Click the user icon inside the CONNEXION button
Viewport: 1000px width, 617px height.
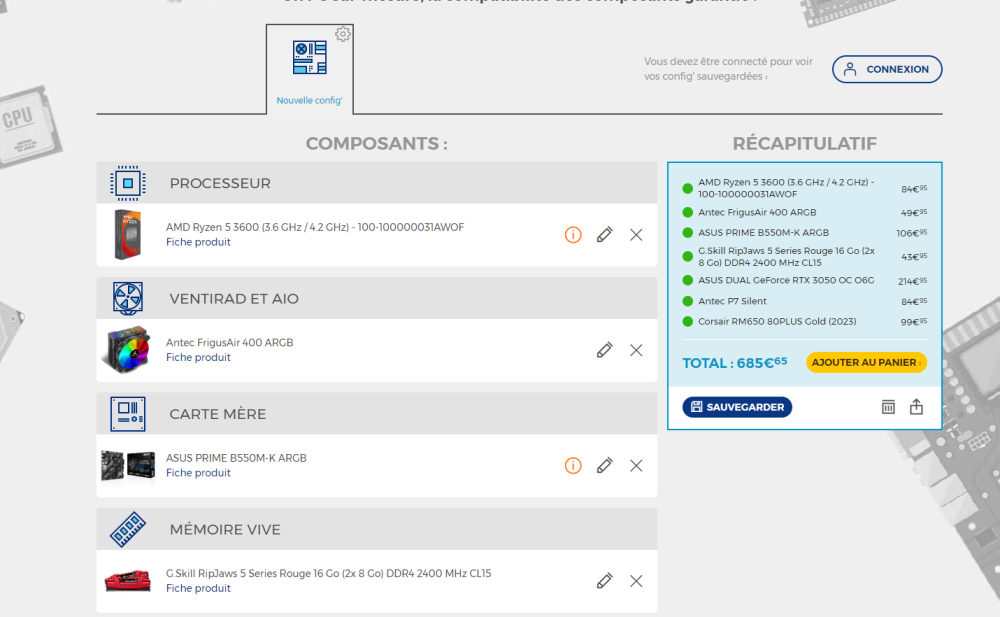pos(850,69)
